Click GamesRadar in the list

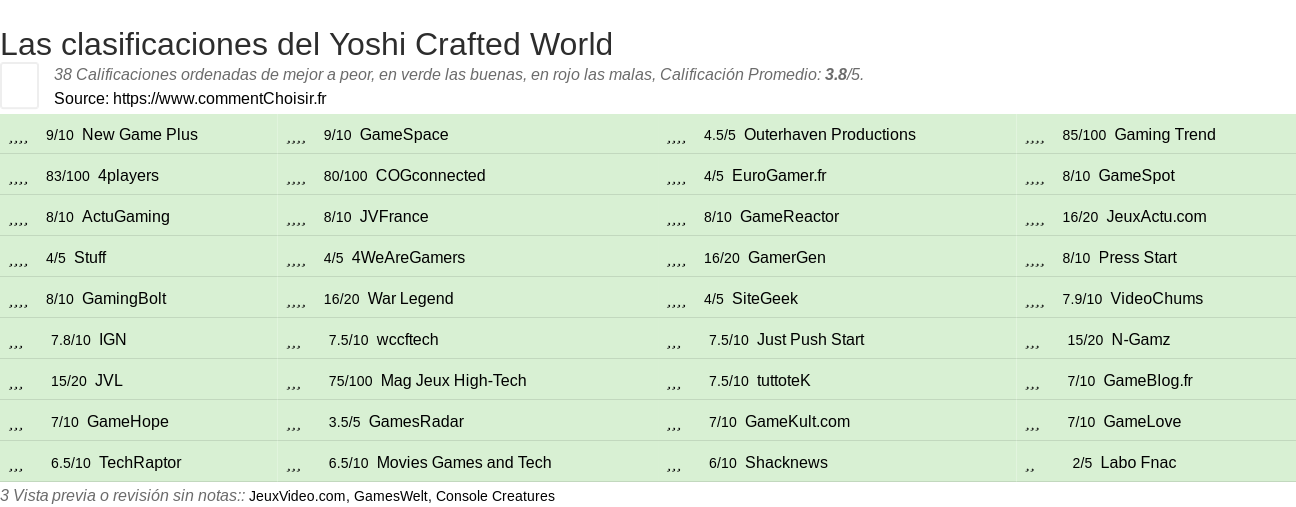416,421
